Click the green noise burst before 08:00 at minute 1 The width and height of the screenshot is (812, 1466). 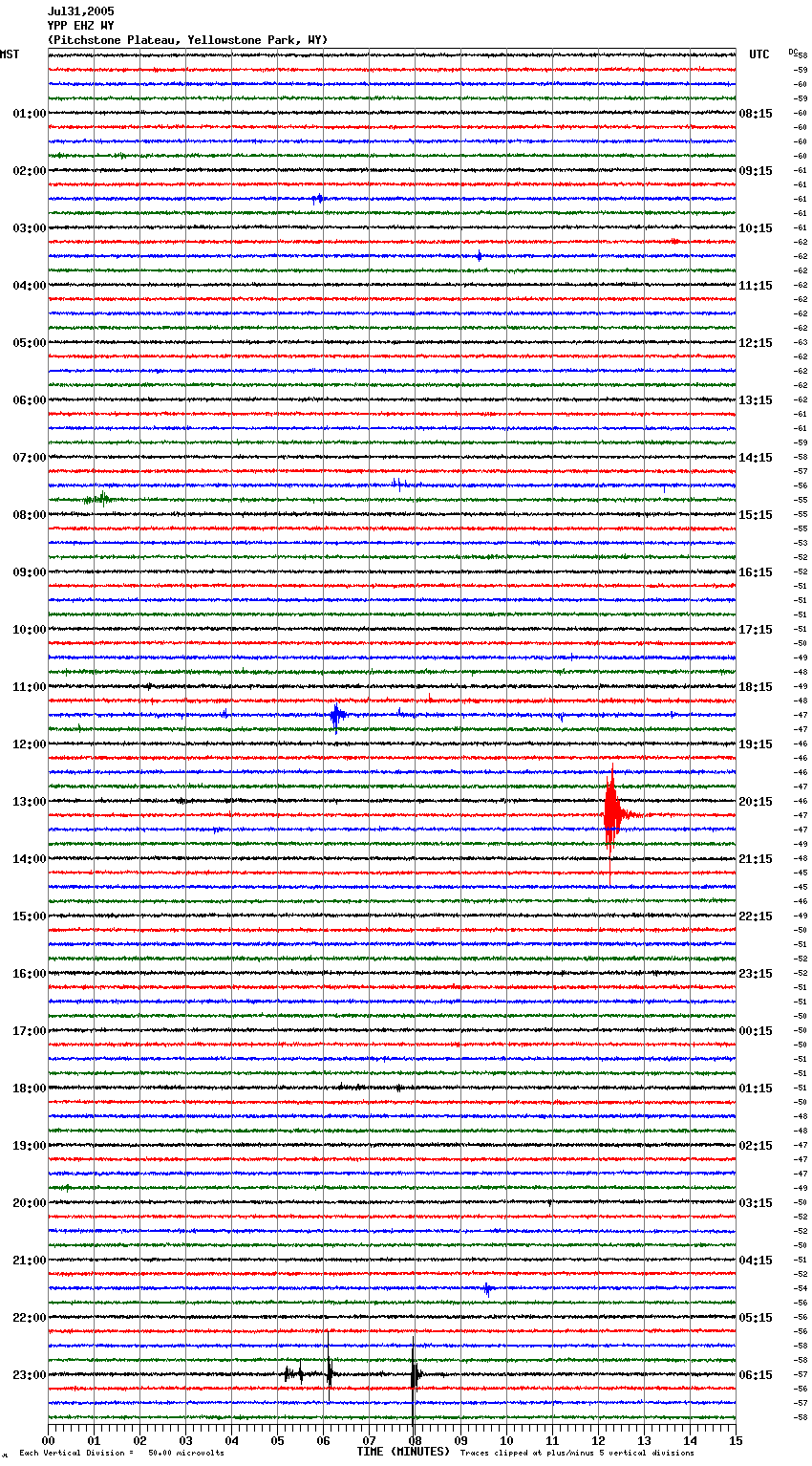click(98, 499)
